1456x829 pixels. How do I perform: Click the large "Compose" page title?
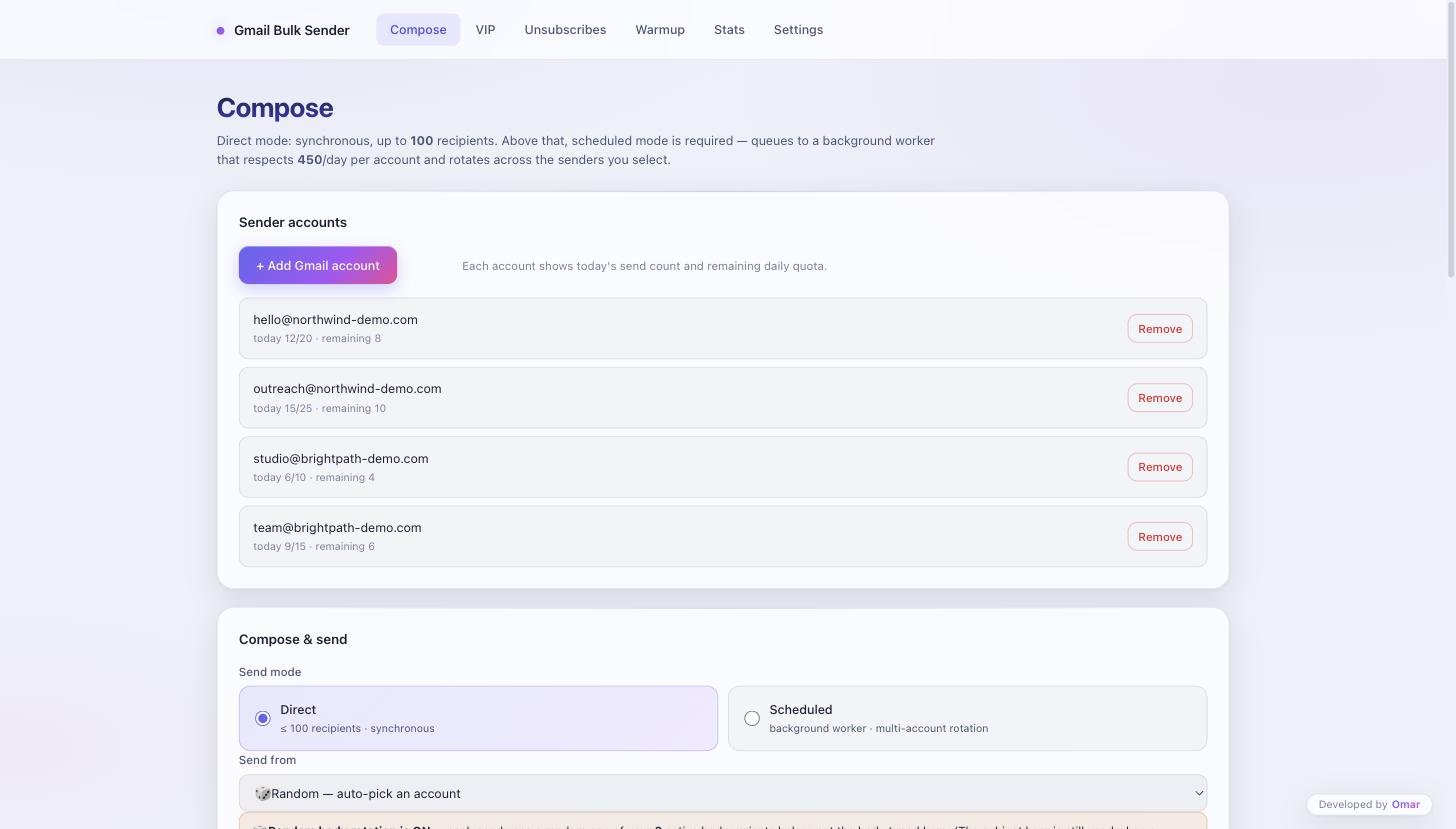[x=275, y=108]
